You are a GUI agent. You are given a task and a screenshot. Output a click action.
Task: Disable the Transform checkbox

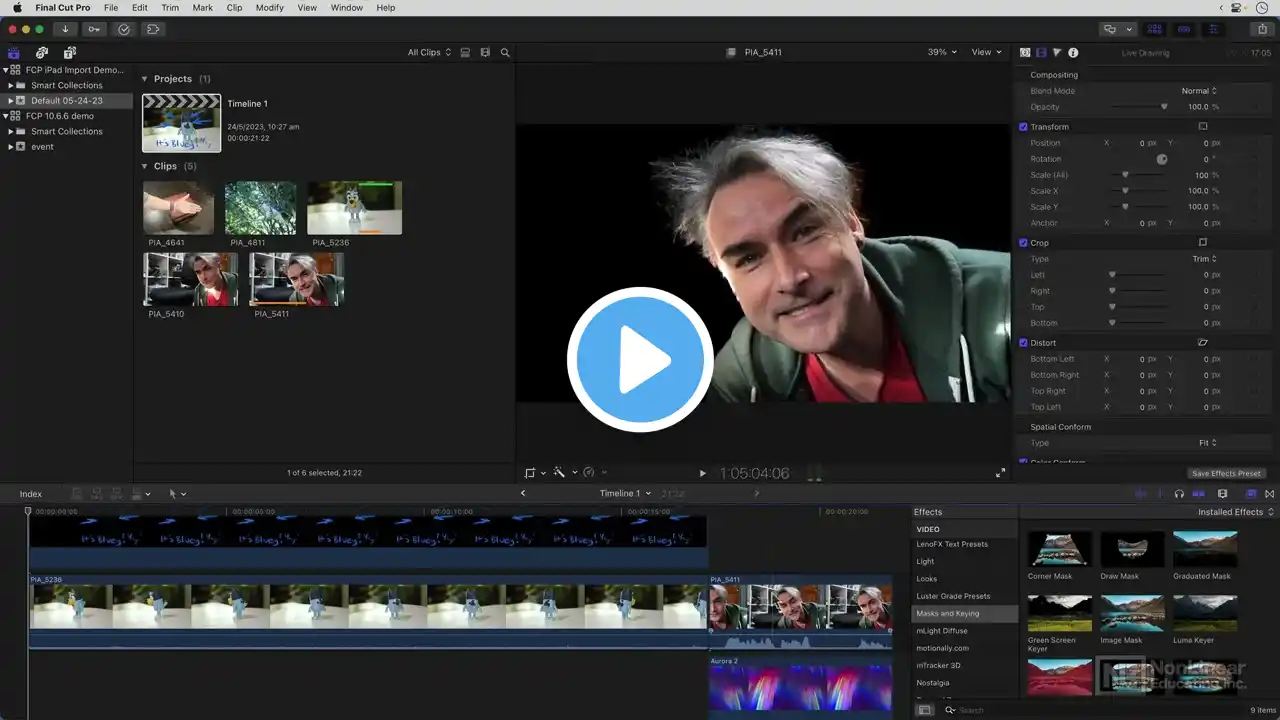pos(1023,127)
